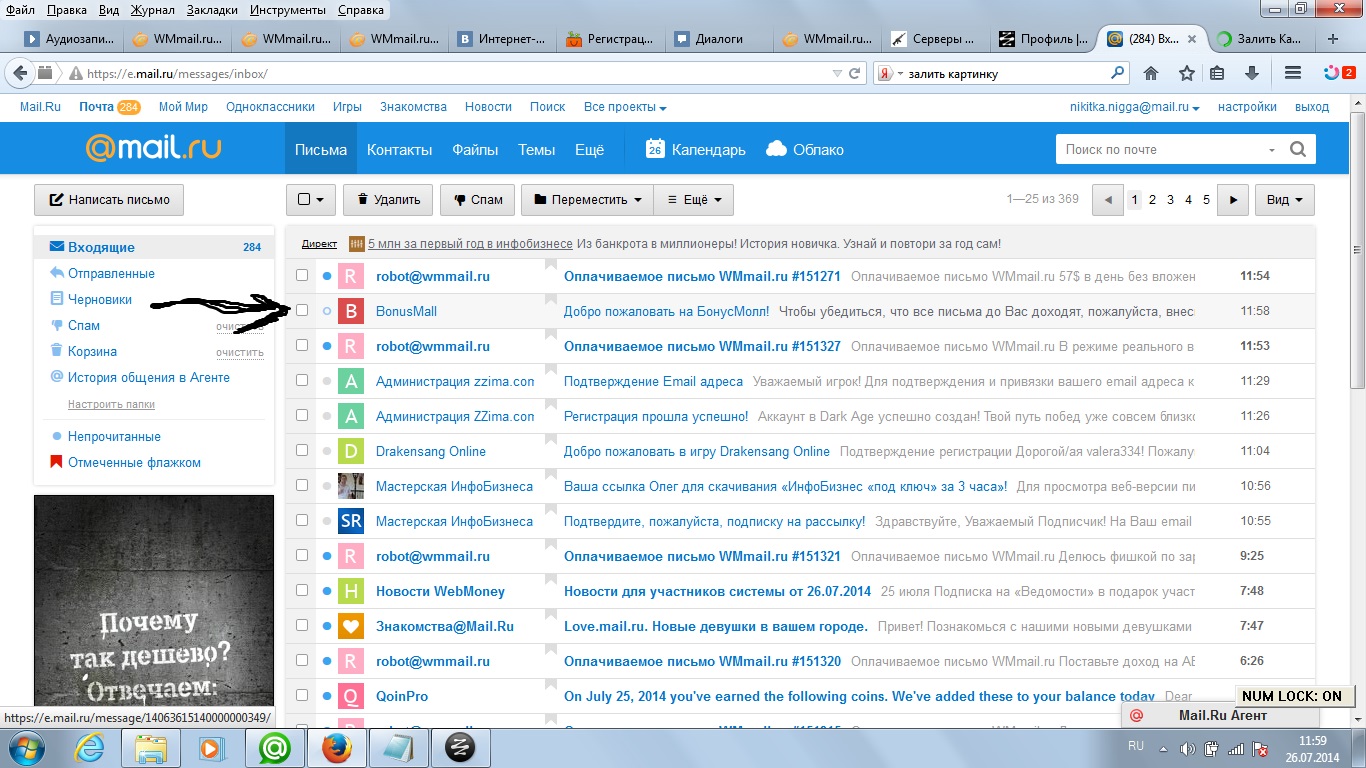Click the browser back arrow
The height and width of the screenshot is (768, 1366).
tap(18, 73)
